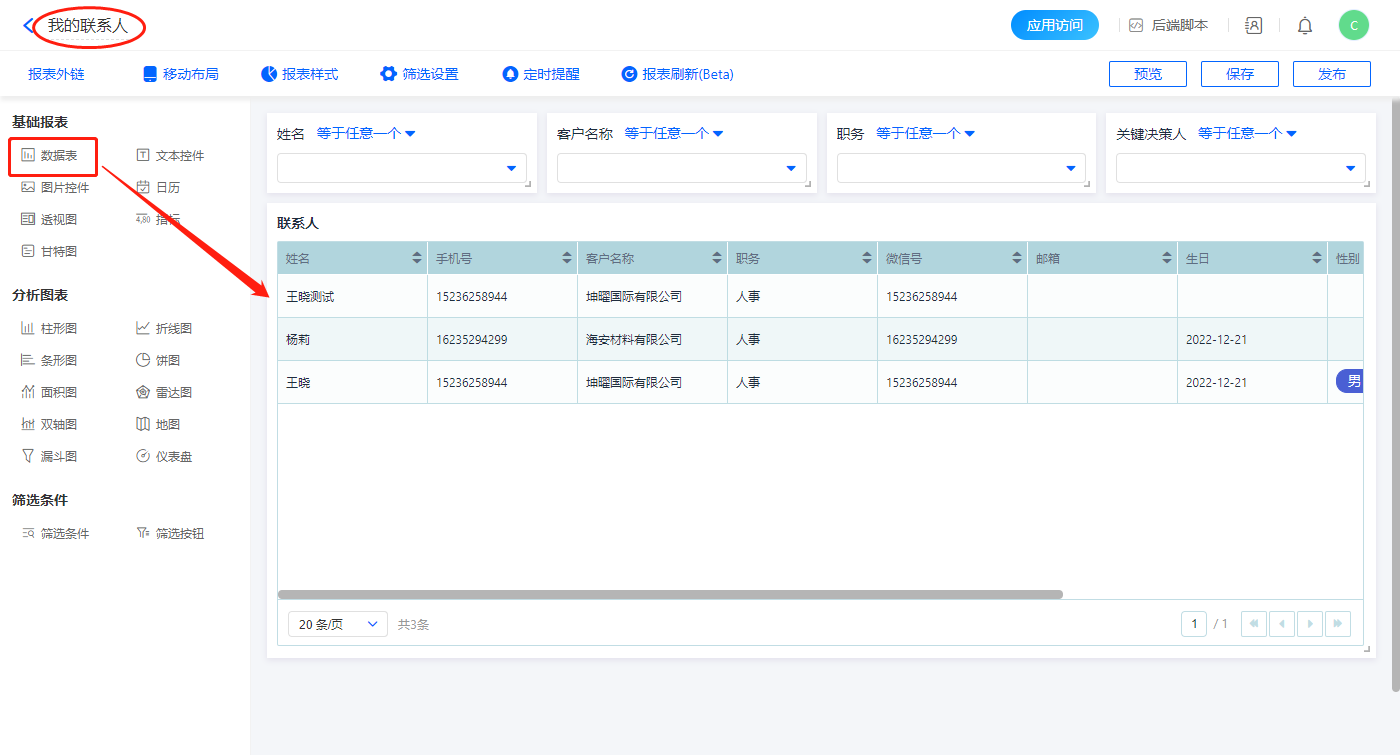Image resolution: width=1400 pixels, height=755 pixels.
Task: Open 筛选设置 in the toolbar
Action: click(x=419, y=74)
